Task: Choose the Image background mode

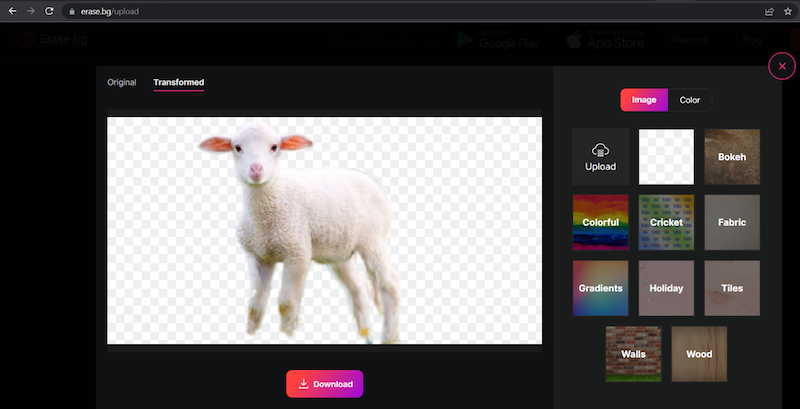Action: click(644, 100)
